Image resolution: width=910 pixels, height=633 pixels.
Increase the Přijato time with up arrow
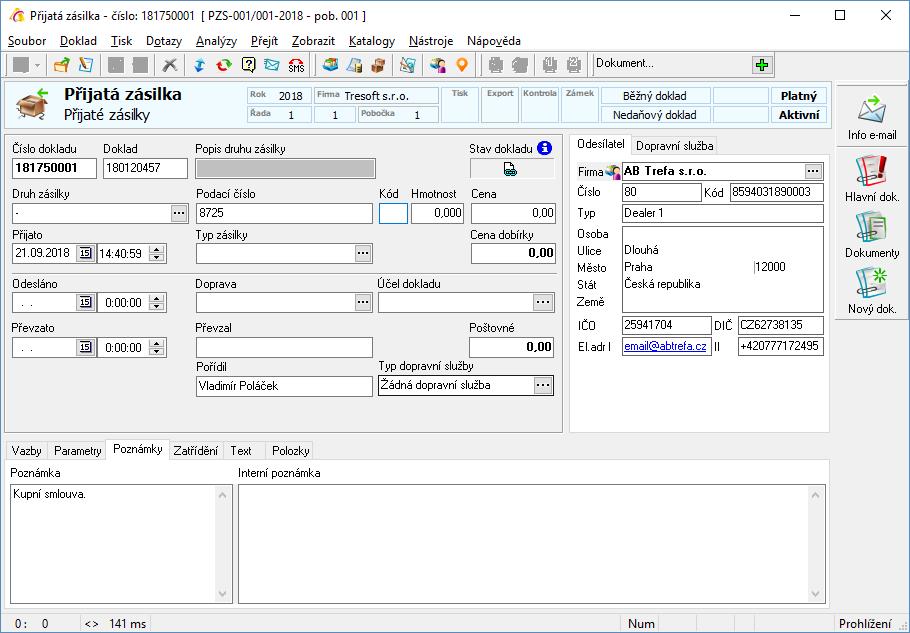[157, 249]
